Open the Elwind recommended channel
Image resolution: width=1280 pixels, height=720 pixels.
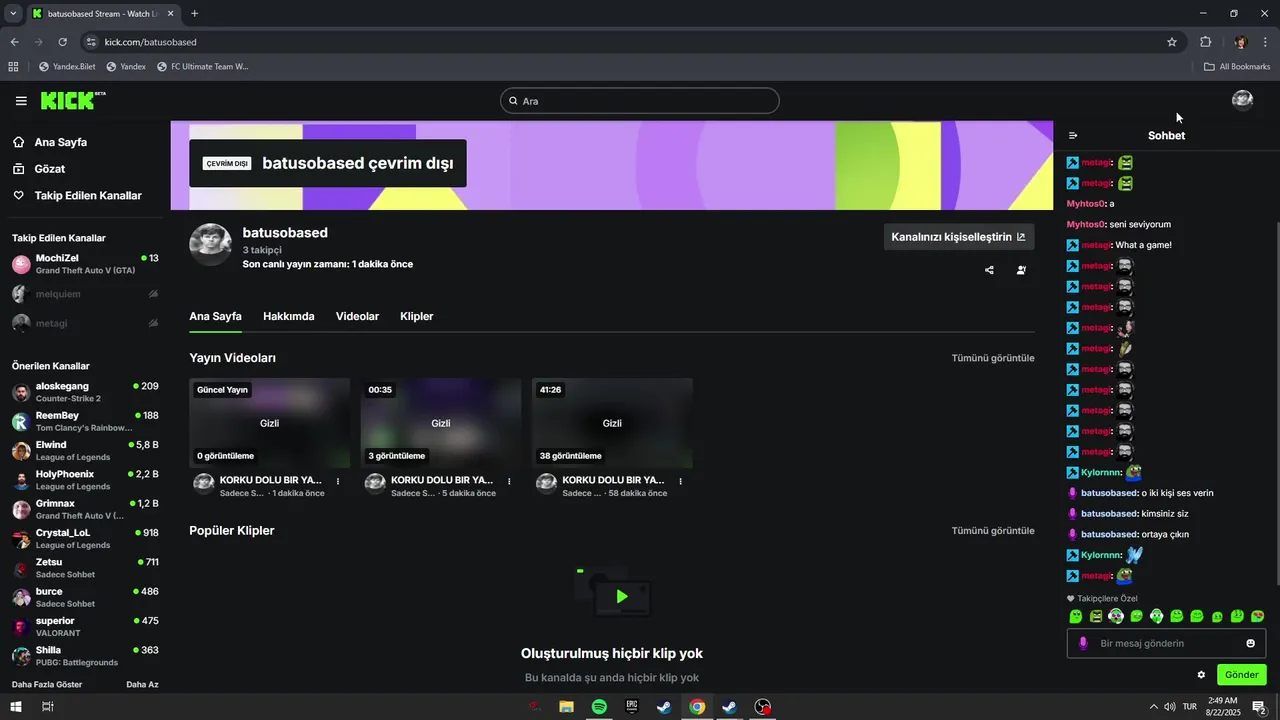[x=85, y=450]
